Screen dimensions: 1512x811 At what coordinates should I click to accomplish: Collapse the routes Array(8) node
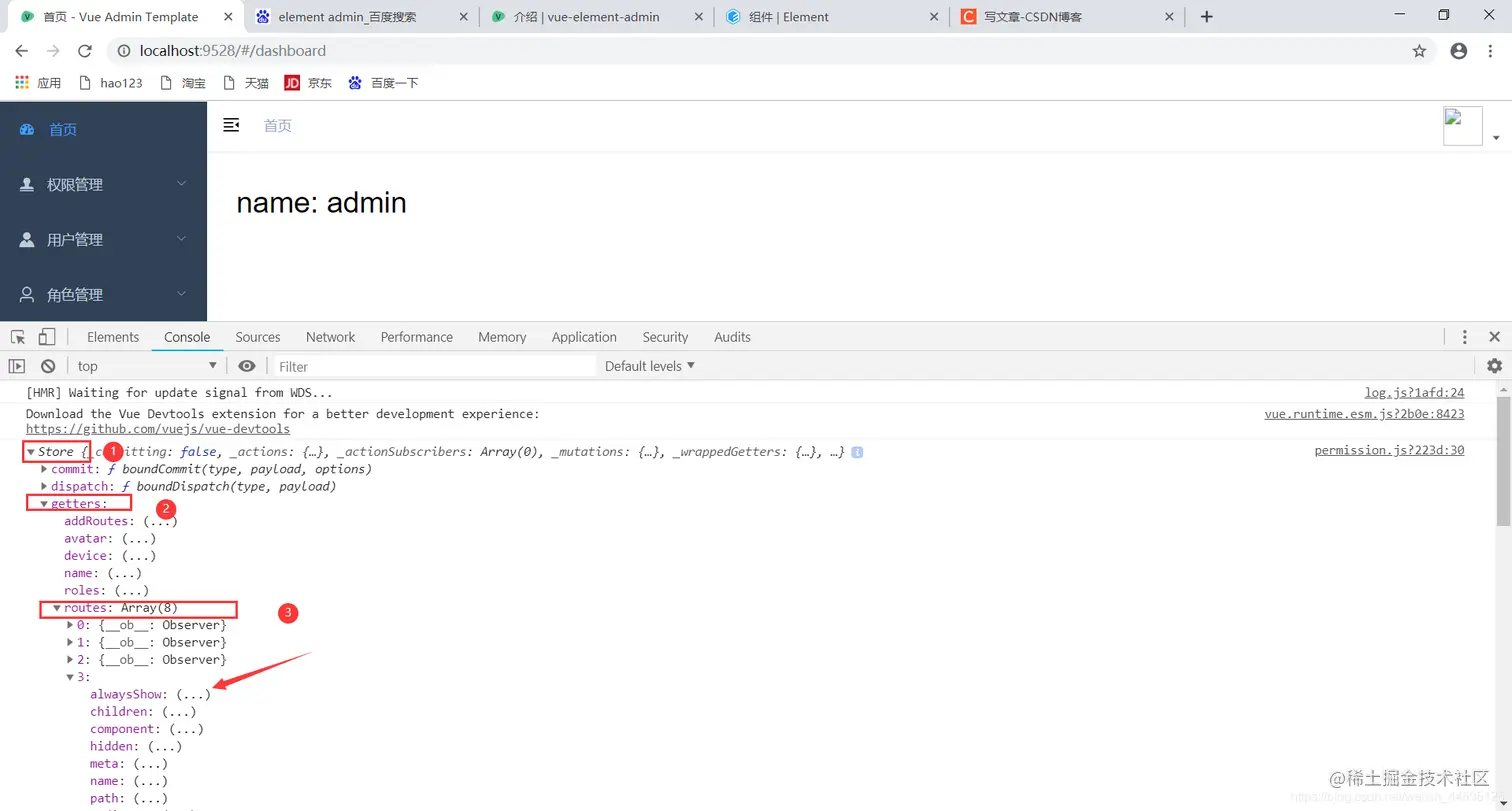(57, 608)
